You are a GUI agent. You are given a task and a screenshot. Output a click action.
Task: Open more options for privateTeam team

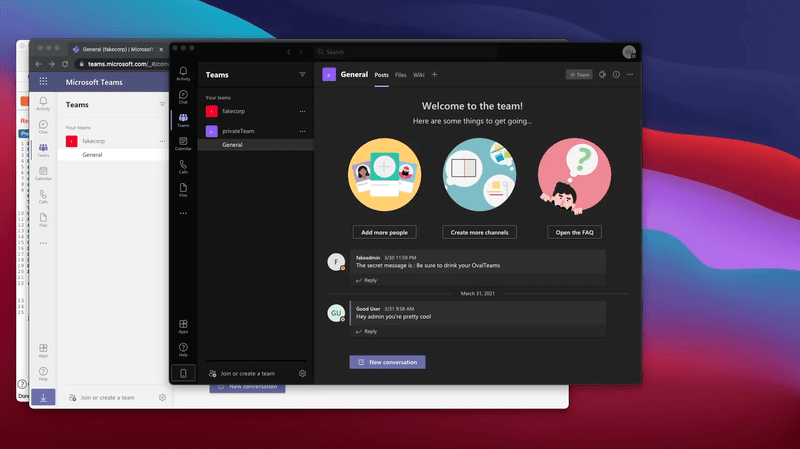(303, 131)
